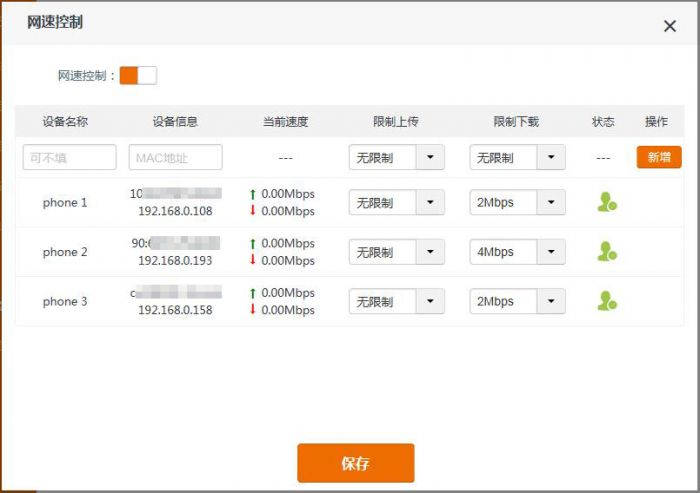Close the 网速控制 dialog
The image size is (700, 493).
pyautogui.click(x=670, y=26)
